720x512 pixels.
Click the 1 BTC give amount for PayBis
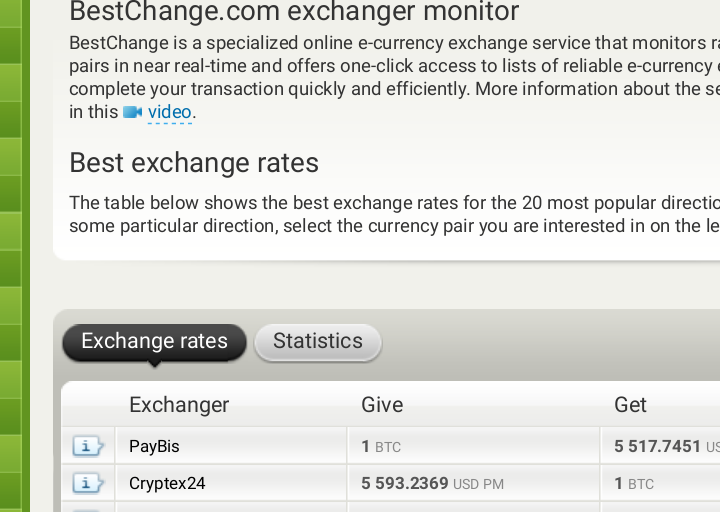click(x=381, y=447)
